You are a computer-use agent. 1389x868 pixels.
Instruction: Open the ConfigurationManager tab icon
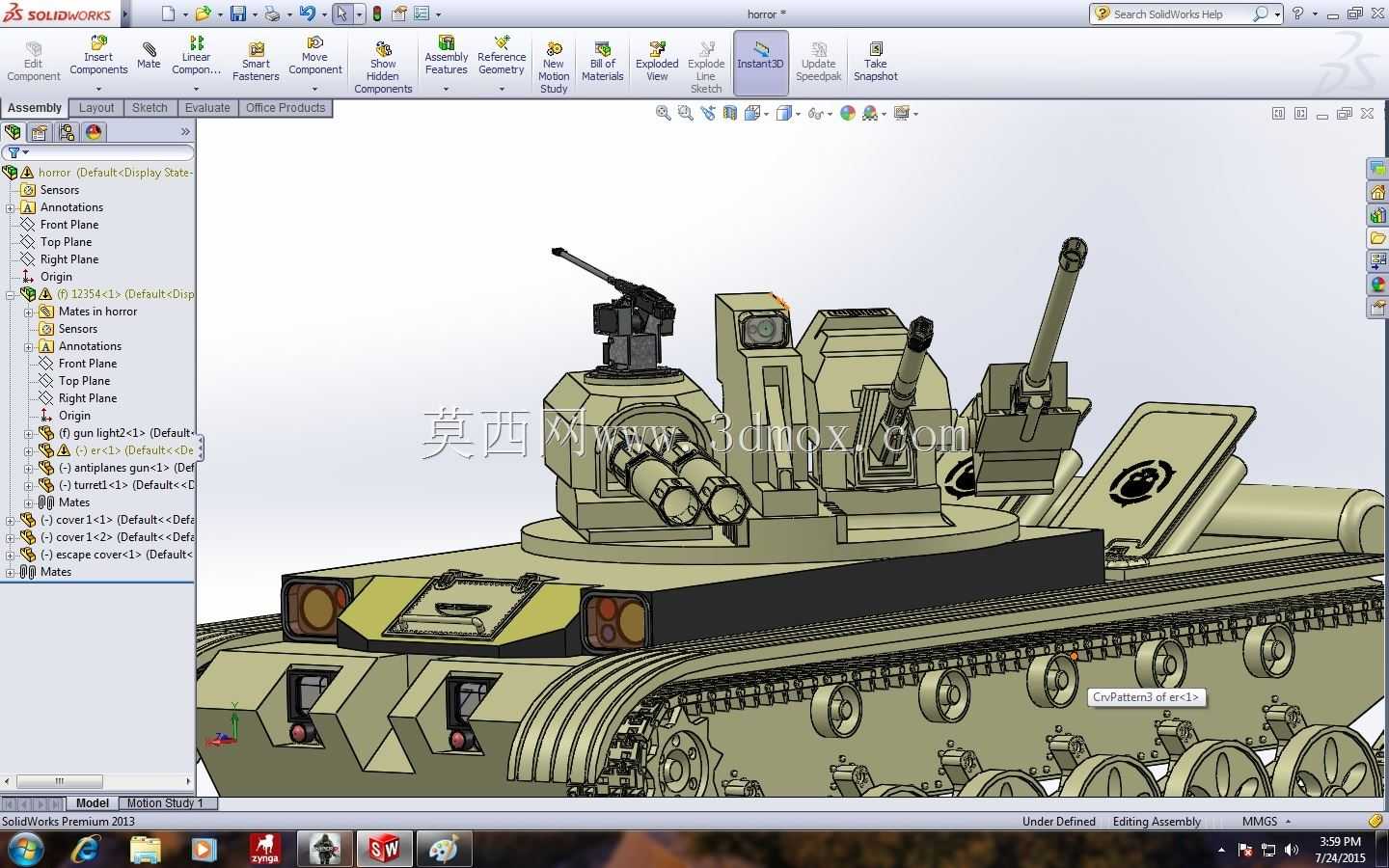click(x=67, y=132)
